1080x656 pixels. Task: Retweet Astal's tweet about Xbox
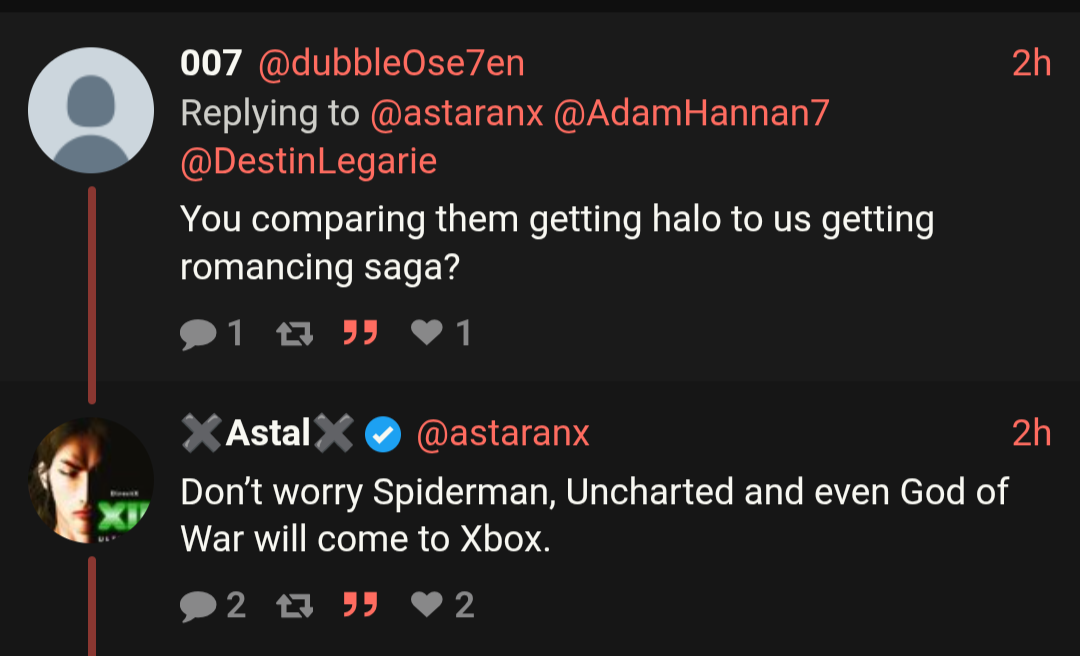point(293,604)
